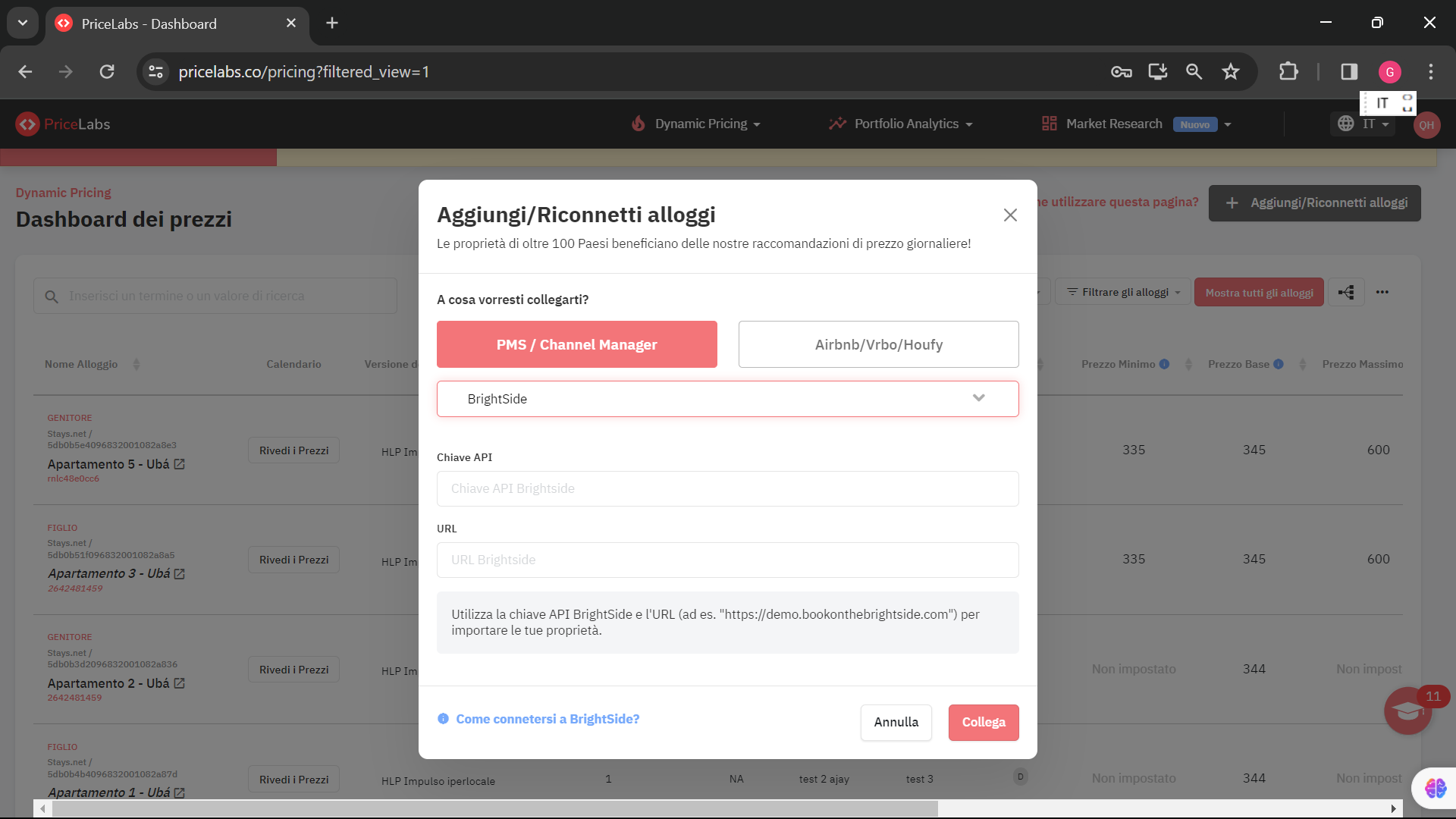
Task: Click the brain assistant icon
Action: [x=1435, y=788]
